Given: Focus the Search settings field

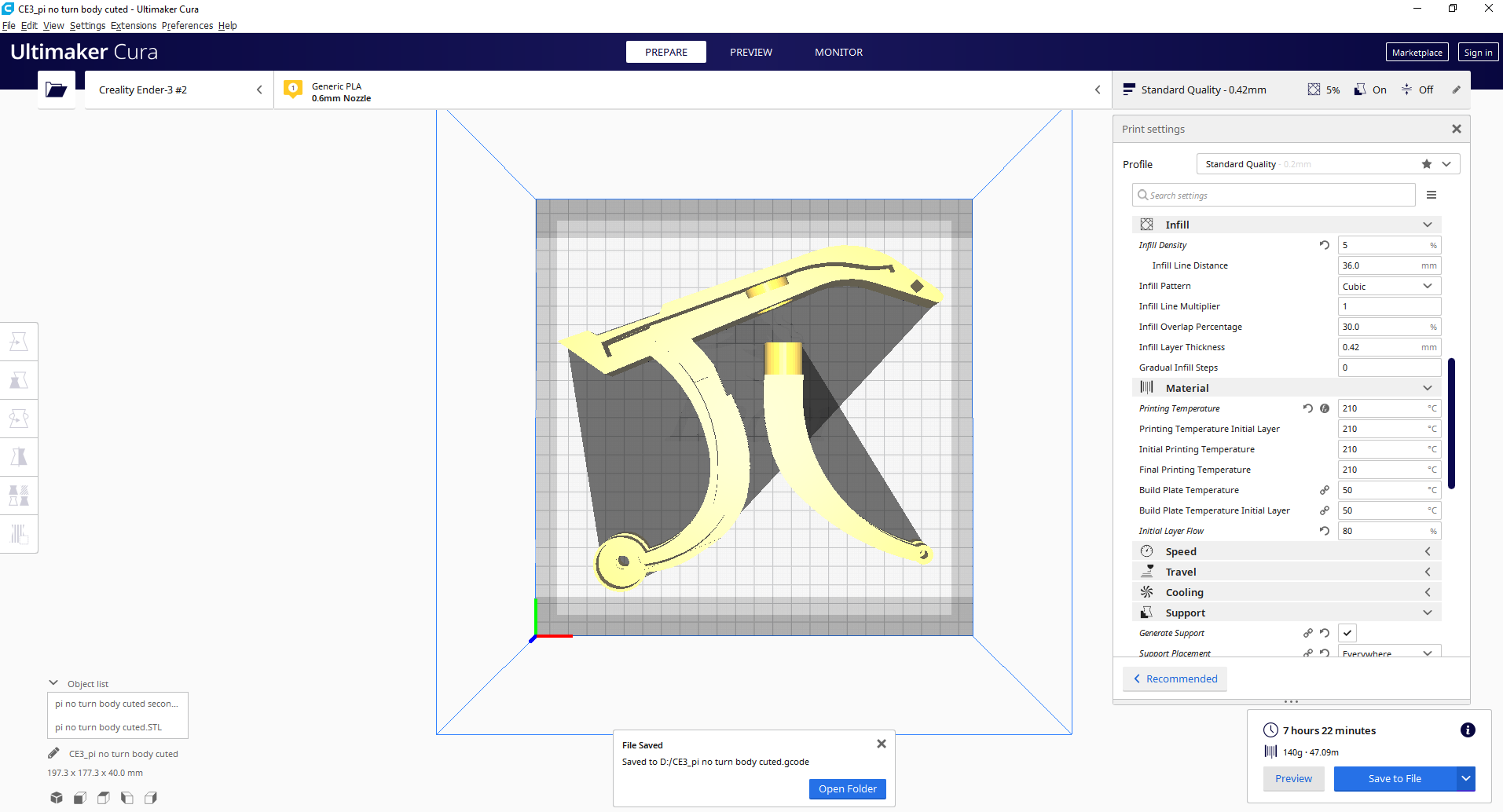Looking at the screenshot, I should [x=1274, y=195].
